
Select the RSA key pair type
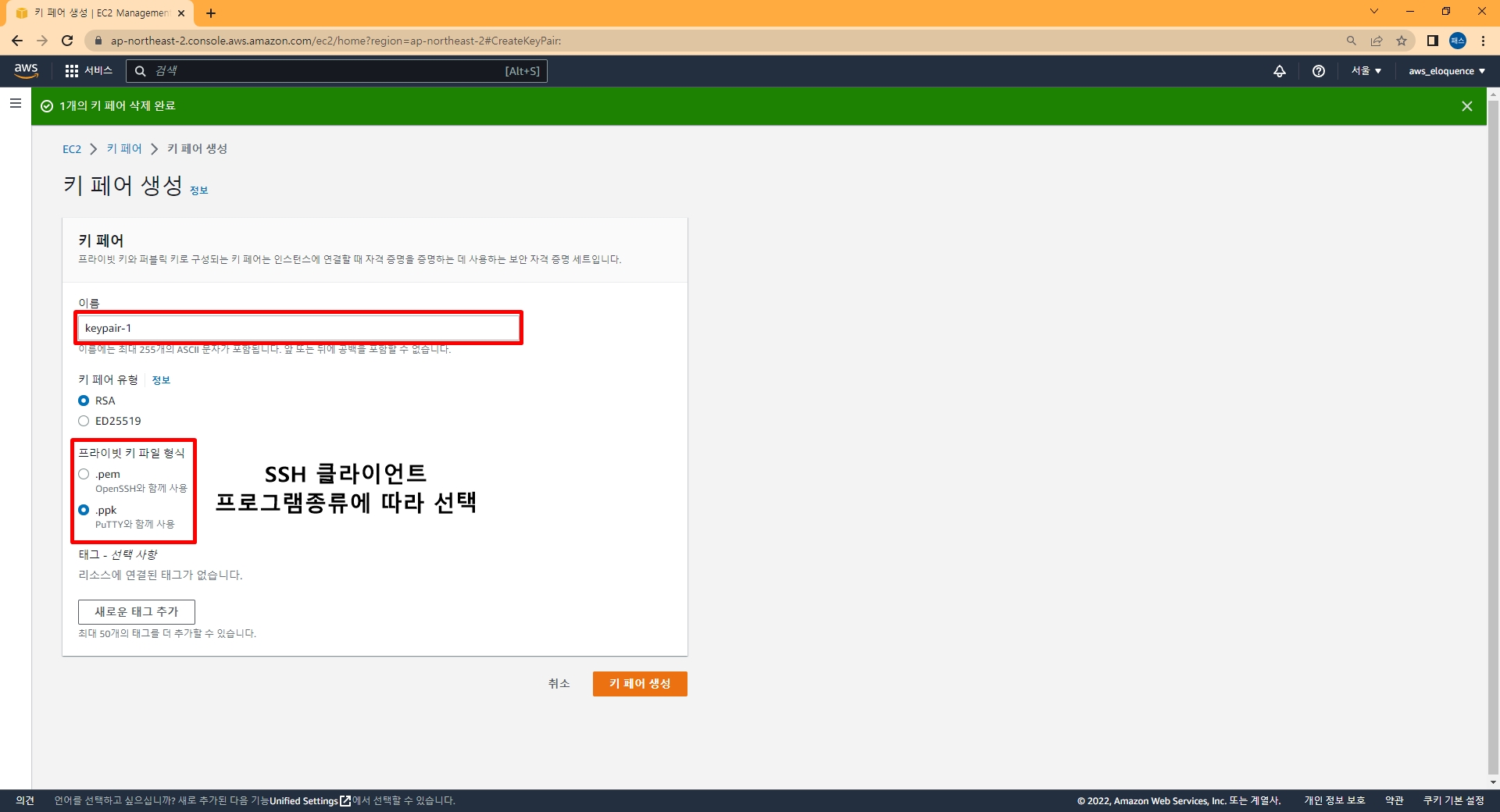point(84,401)
